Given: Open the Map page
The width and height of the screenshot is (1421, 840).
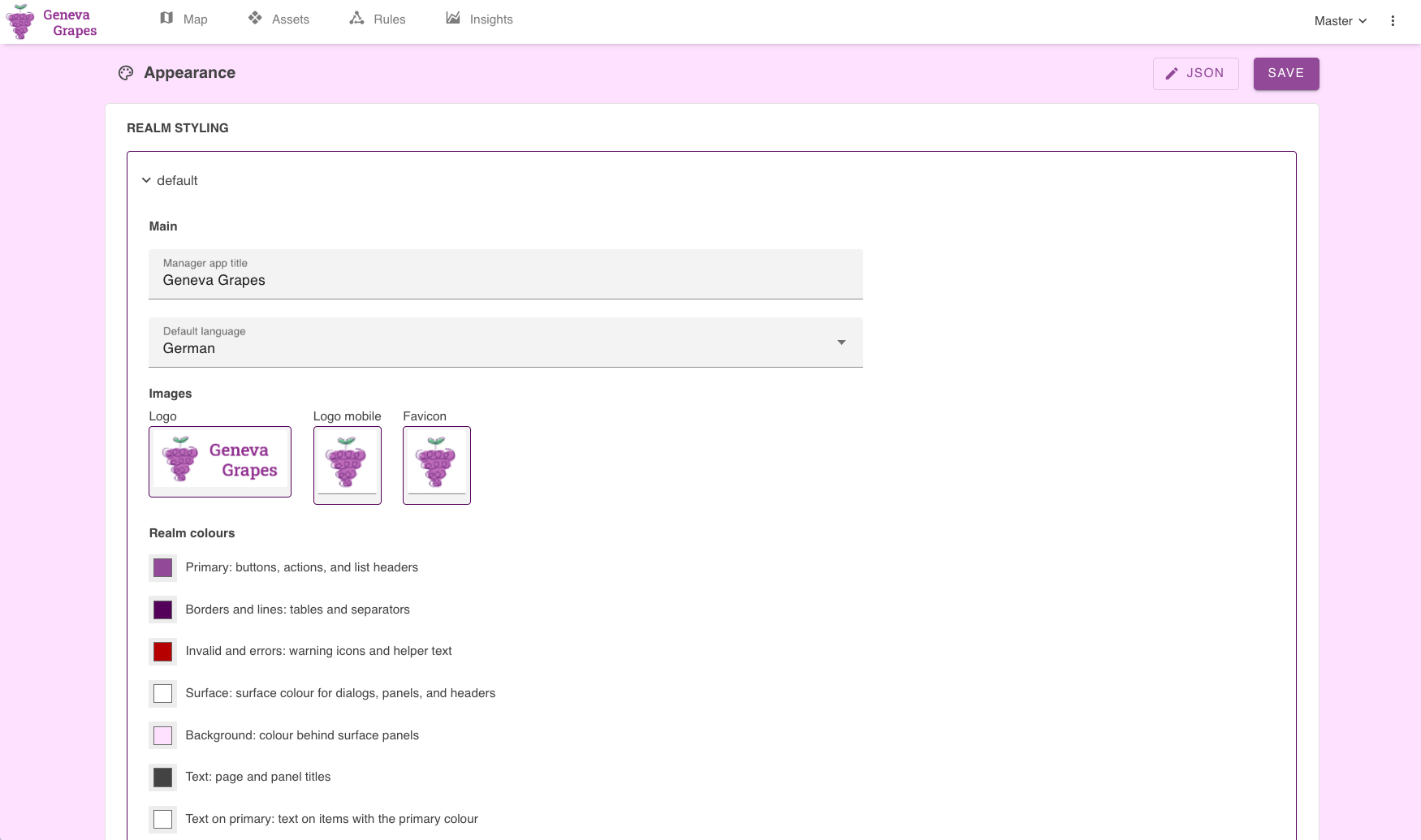Looking at the screenshot, I should click(184, 19).
